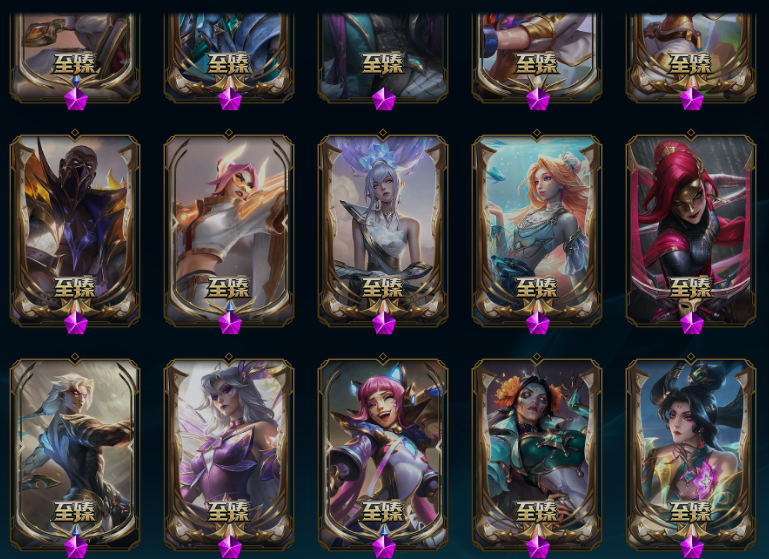Click diamond marker atop the crystal crown card
The height and width of the screenshot is (559, 769).
tap(383, 133)
